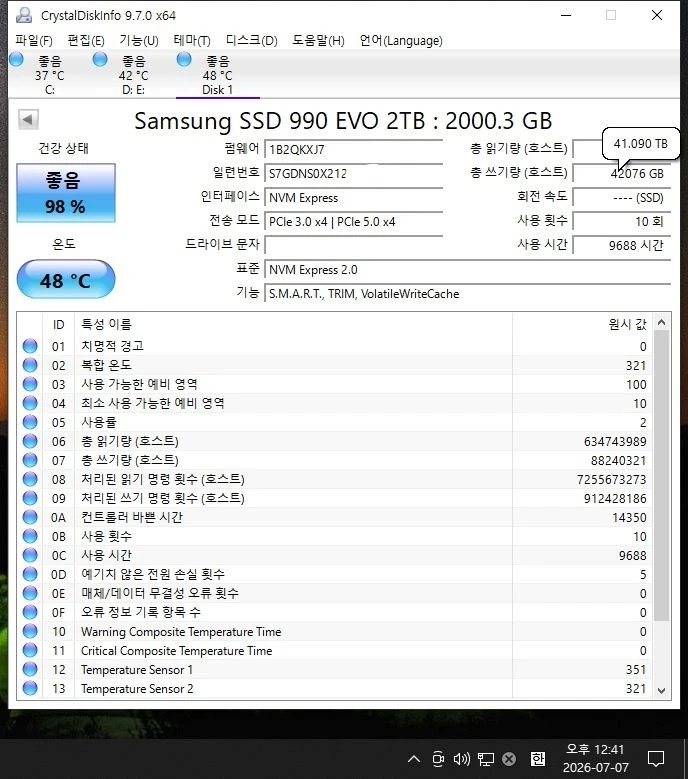Image resolution: width=688 pixels, height=779 pixels.
Task: Click the attribute list scrollbar down arrow
Action: [661, 690]
